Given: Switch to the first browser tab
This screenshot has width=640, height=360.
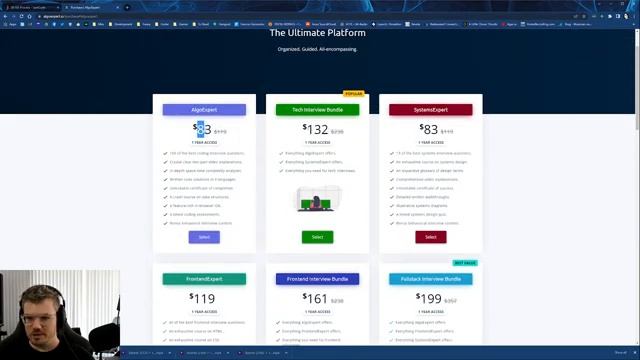Looking at the screenshot, I should coord(31,7).
